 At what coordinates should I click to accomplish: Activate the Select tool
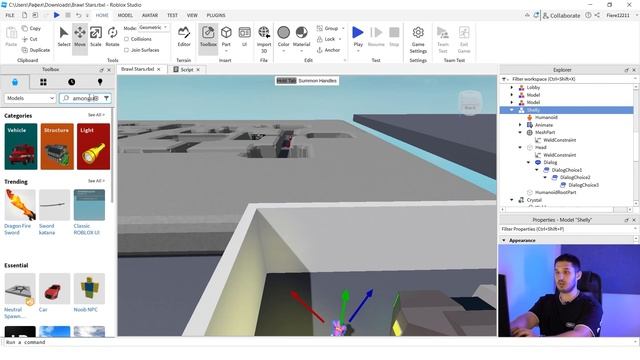64,36
